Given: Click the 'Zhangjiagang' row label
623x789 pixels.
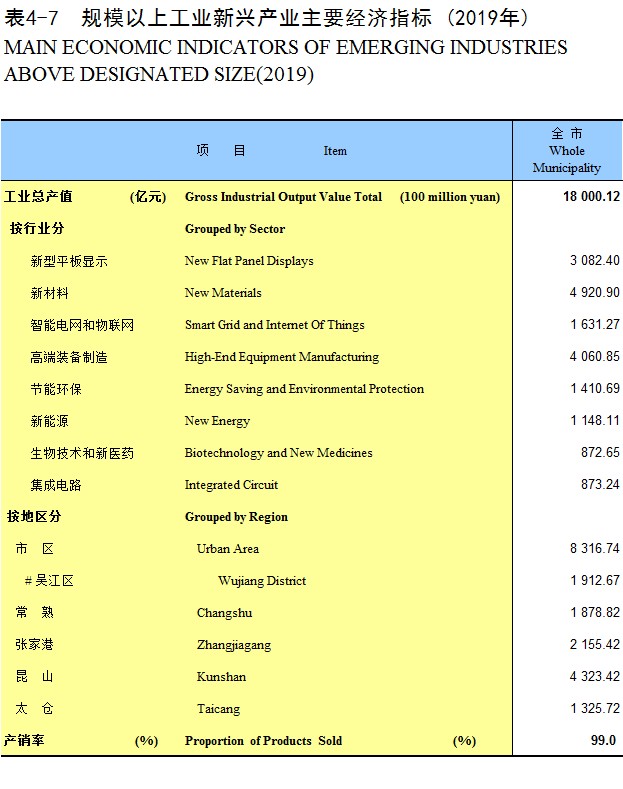Looking at the screenshot, I should (233, 645).
